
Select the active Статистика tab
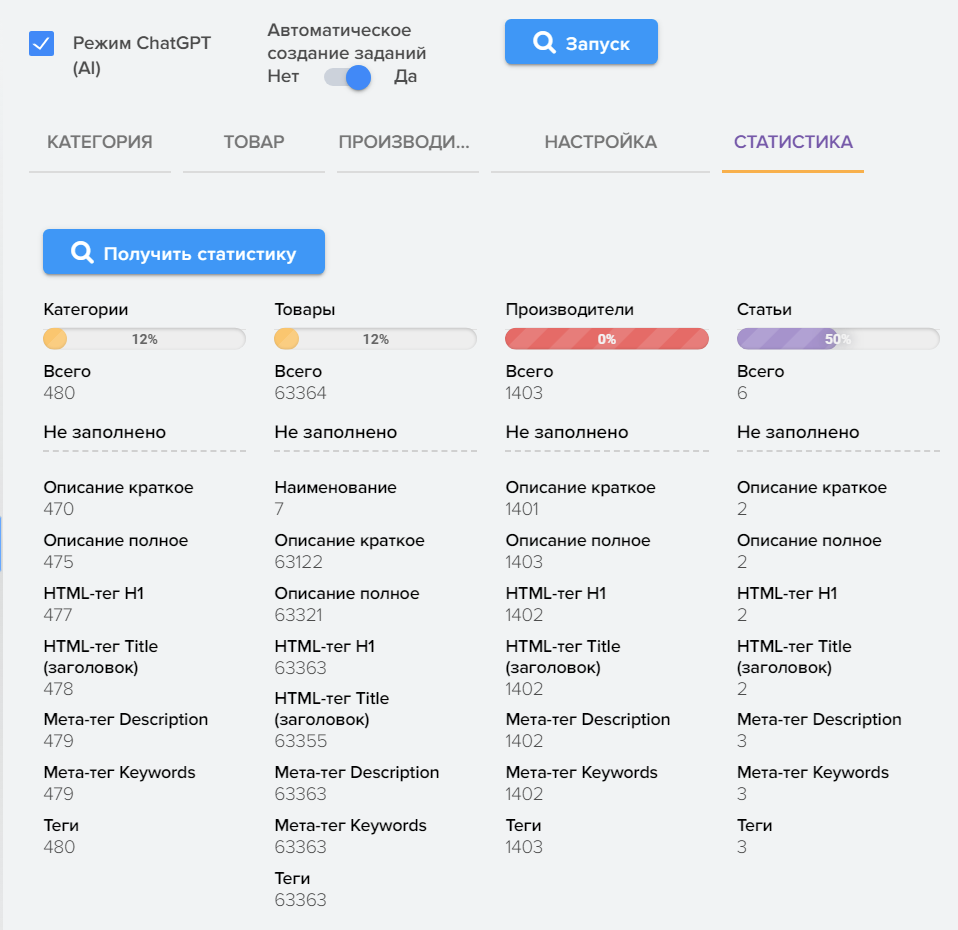793,142
